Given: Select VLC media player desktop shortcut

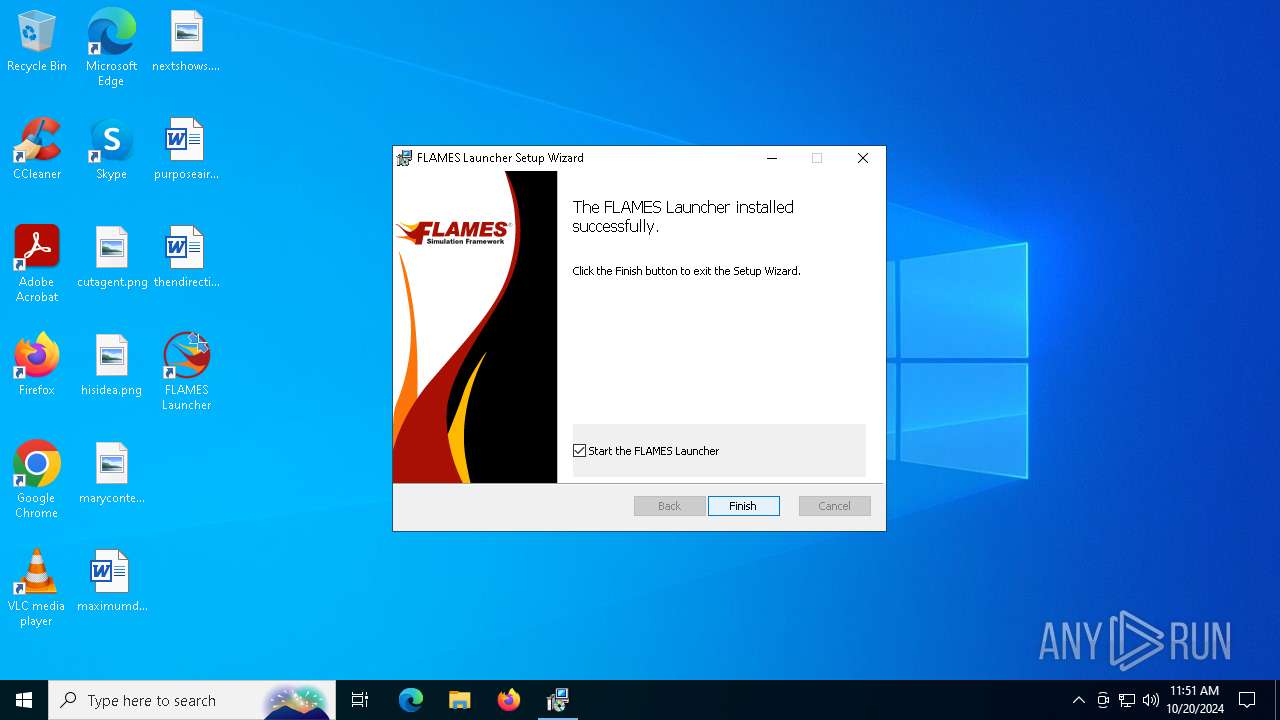Looking at the screenshot, I should (37, 588).
